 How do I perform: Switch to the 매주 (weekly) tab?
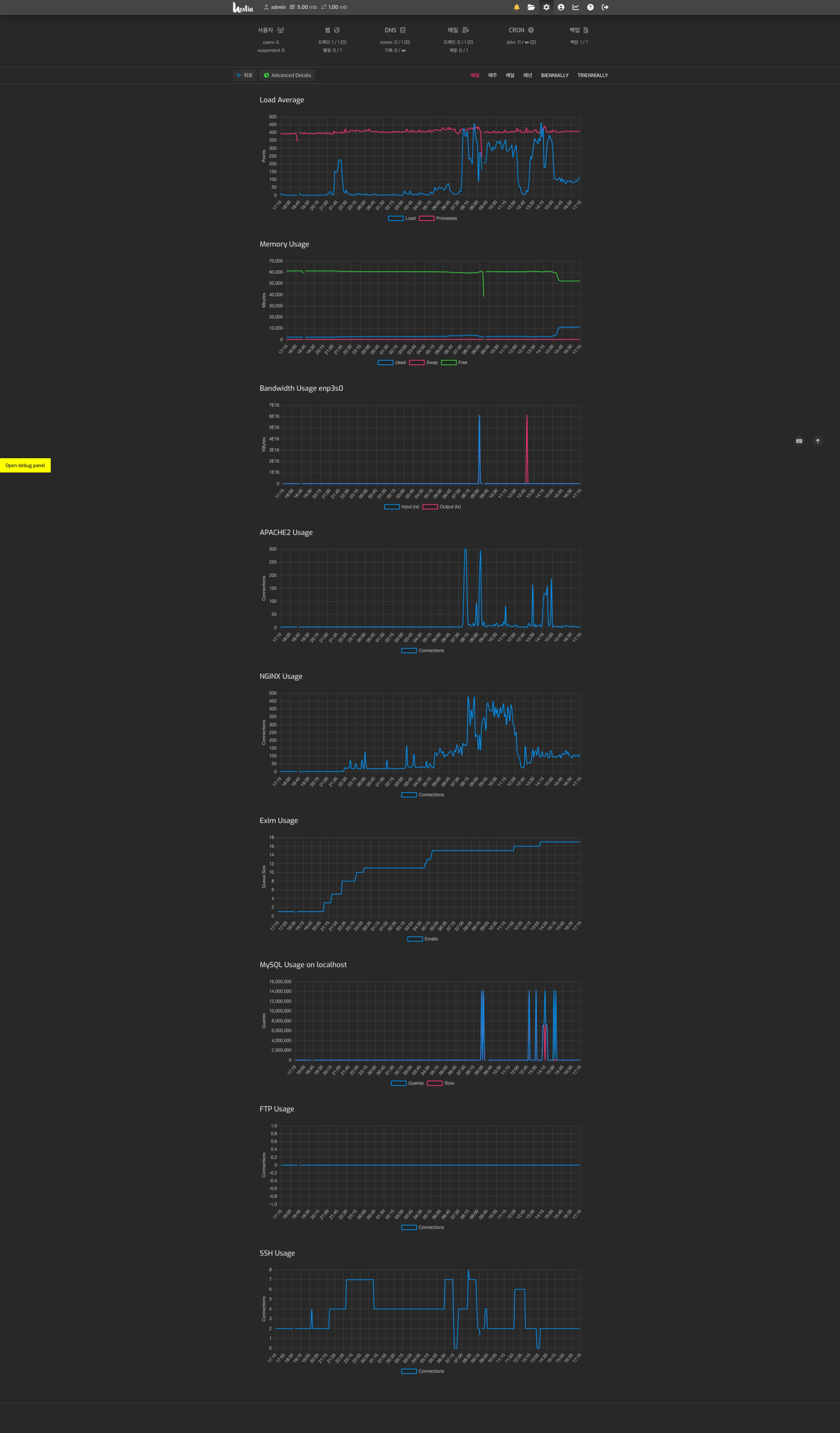493,75
